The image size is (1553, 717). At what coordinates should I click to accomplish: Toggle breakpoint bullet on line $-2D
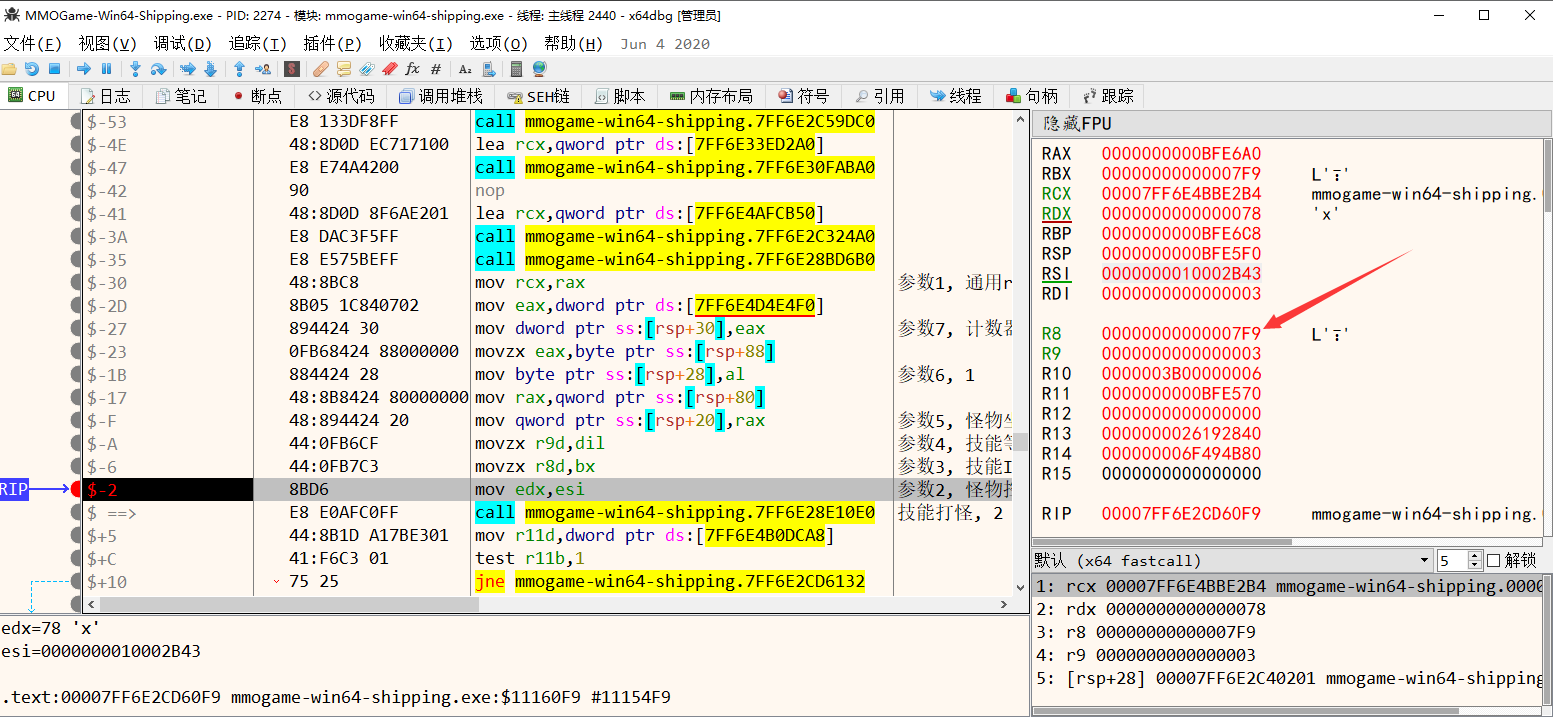(x=76, y=306)
